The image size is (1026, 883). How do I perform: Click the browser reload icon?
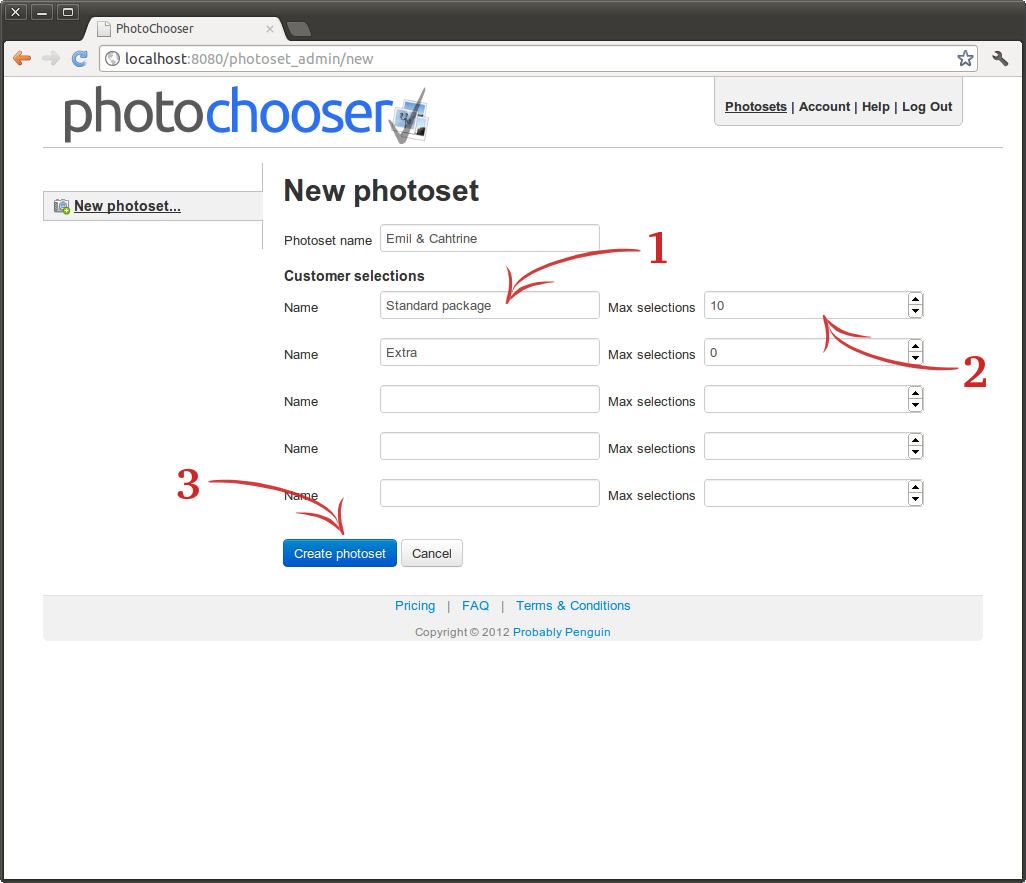click(80, 58)
